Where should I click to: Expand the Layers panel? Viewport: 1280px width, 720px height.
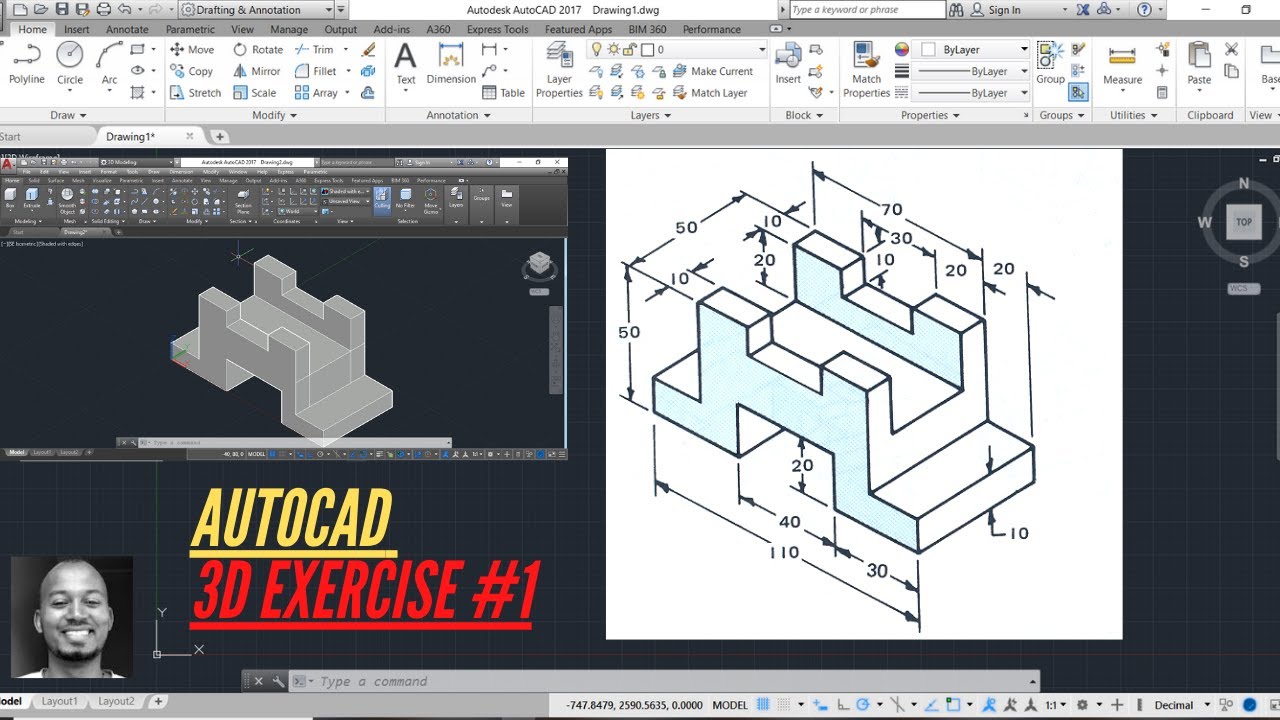point(650,115)
